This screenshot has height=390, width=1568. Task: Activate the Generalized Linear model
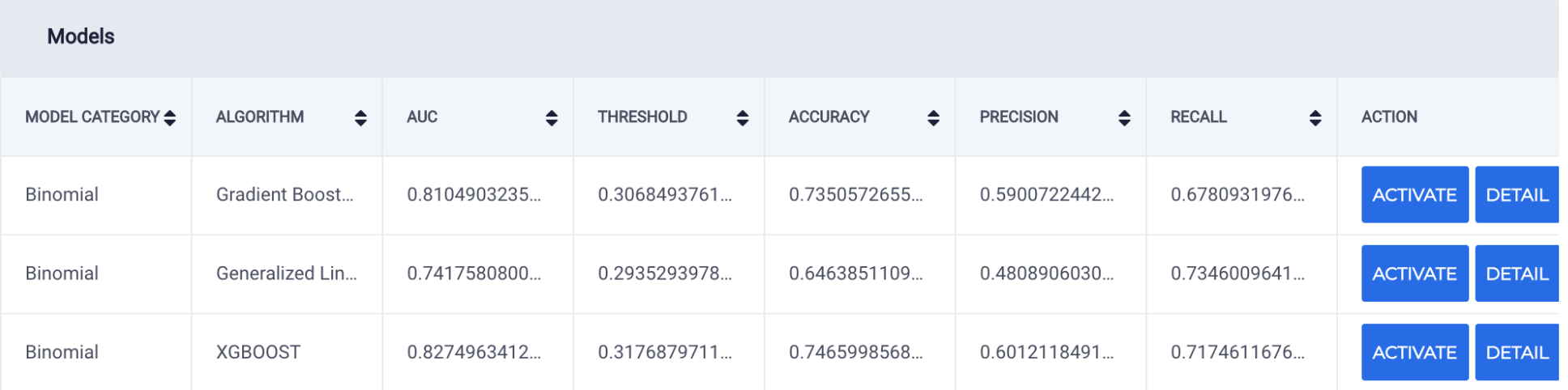tap(1415, 273)
